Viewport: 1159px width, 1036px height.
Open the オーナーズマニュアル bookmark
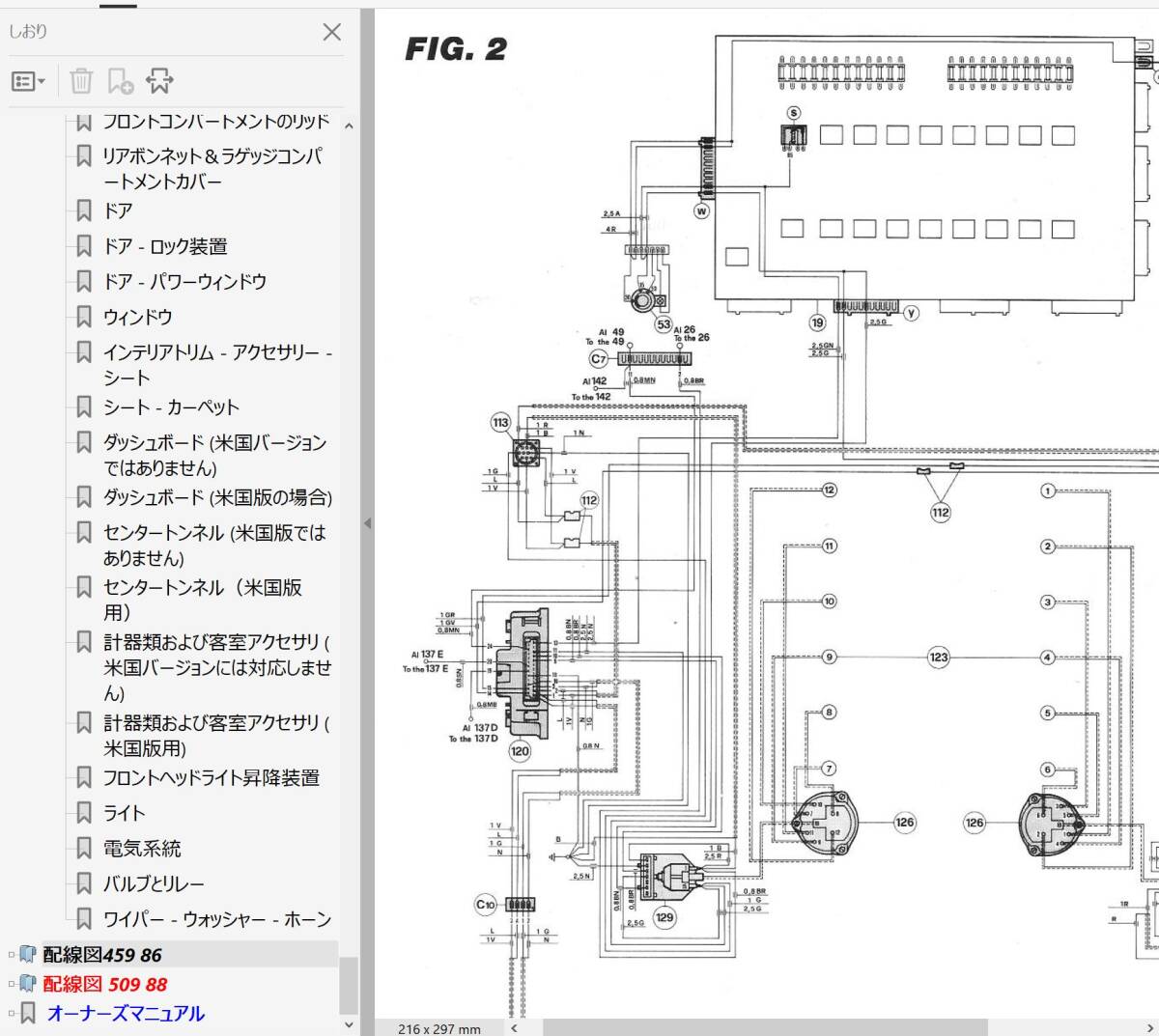coord(126,1014)
